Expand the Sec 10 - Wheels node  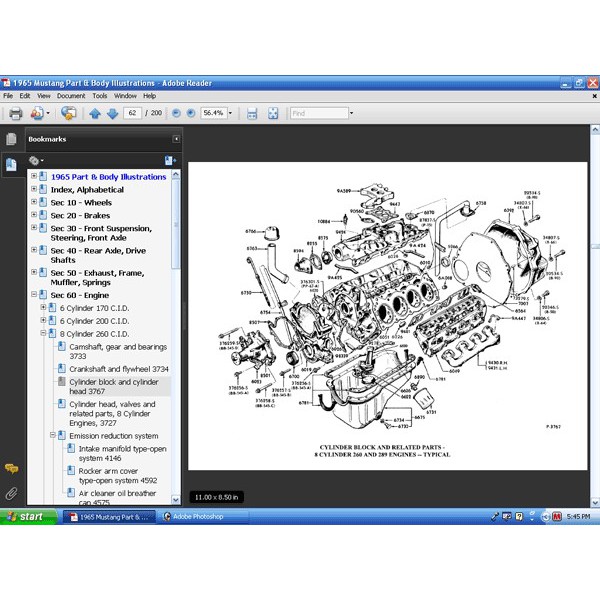coord(34,201)
